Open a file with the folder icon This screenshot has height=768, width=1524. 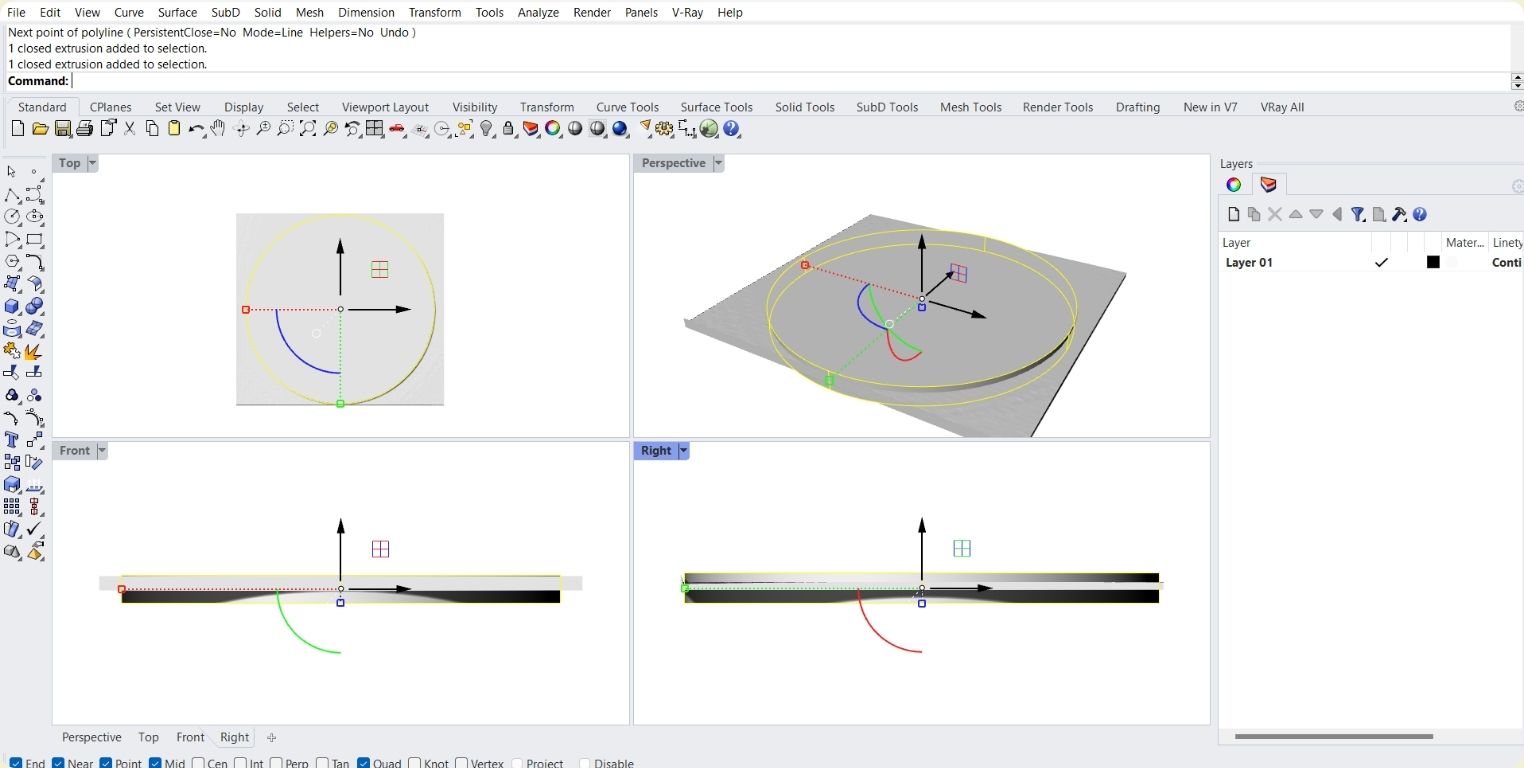(40, 129)
